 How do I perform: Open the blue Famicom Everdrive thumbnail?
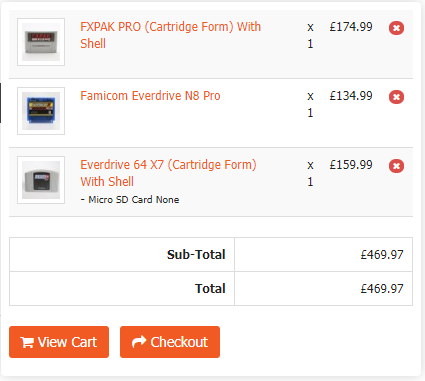[41, 111]
